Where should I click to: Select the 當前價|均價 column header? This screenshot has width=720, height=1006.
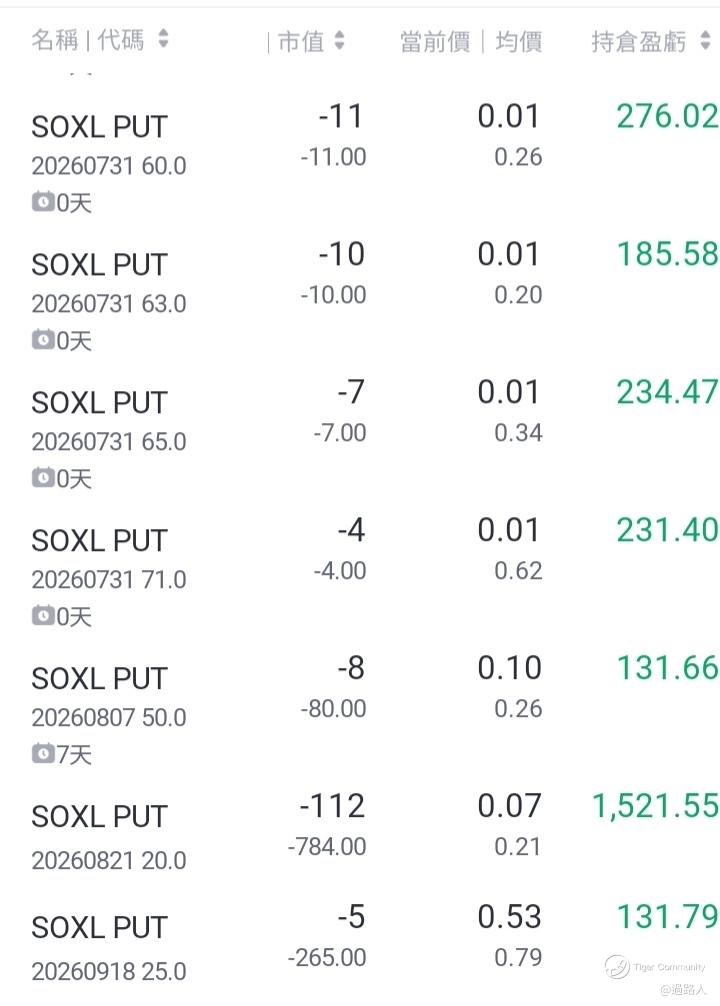pyautogui.click(x=471, y=42)
